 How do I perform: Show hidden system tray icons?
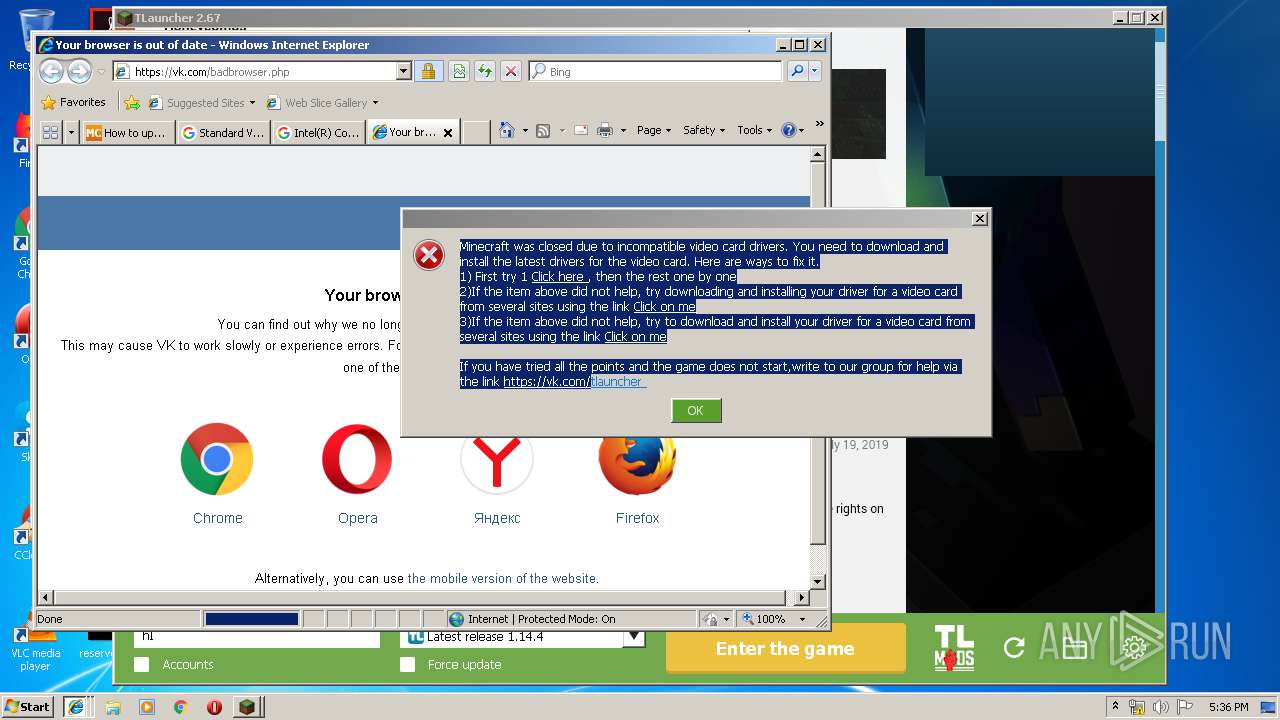pos(1115,706)
